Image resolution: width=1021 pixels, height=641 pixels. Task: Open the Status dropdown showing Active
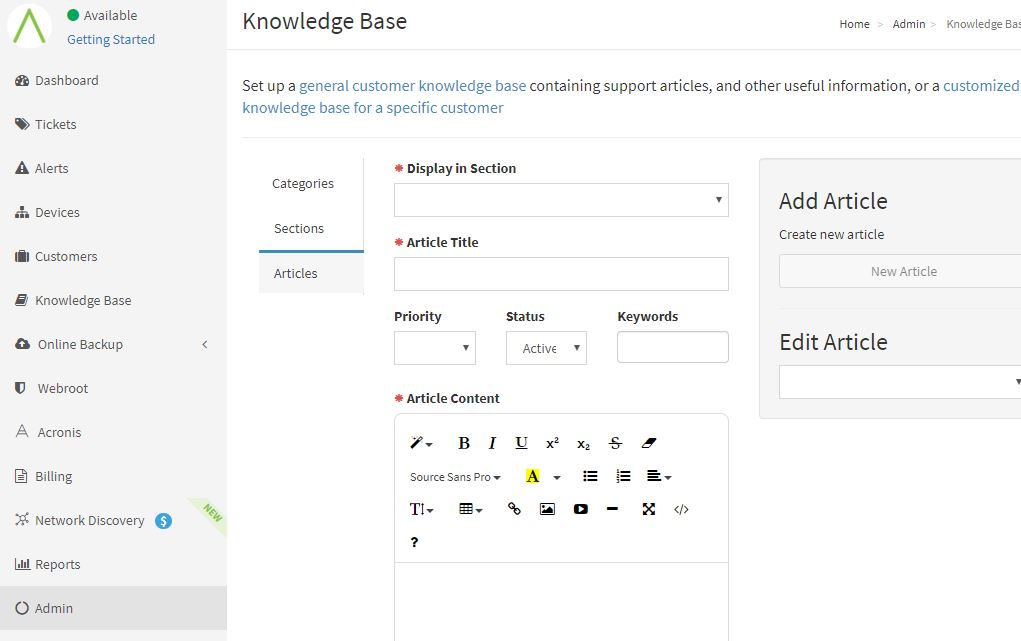tap(546, 347)
